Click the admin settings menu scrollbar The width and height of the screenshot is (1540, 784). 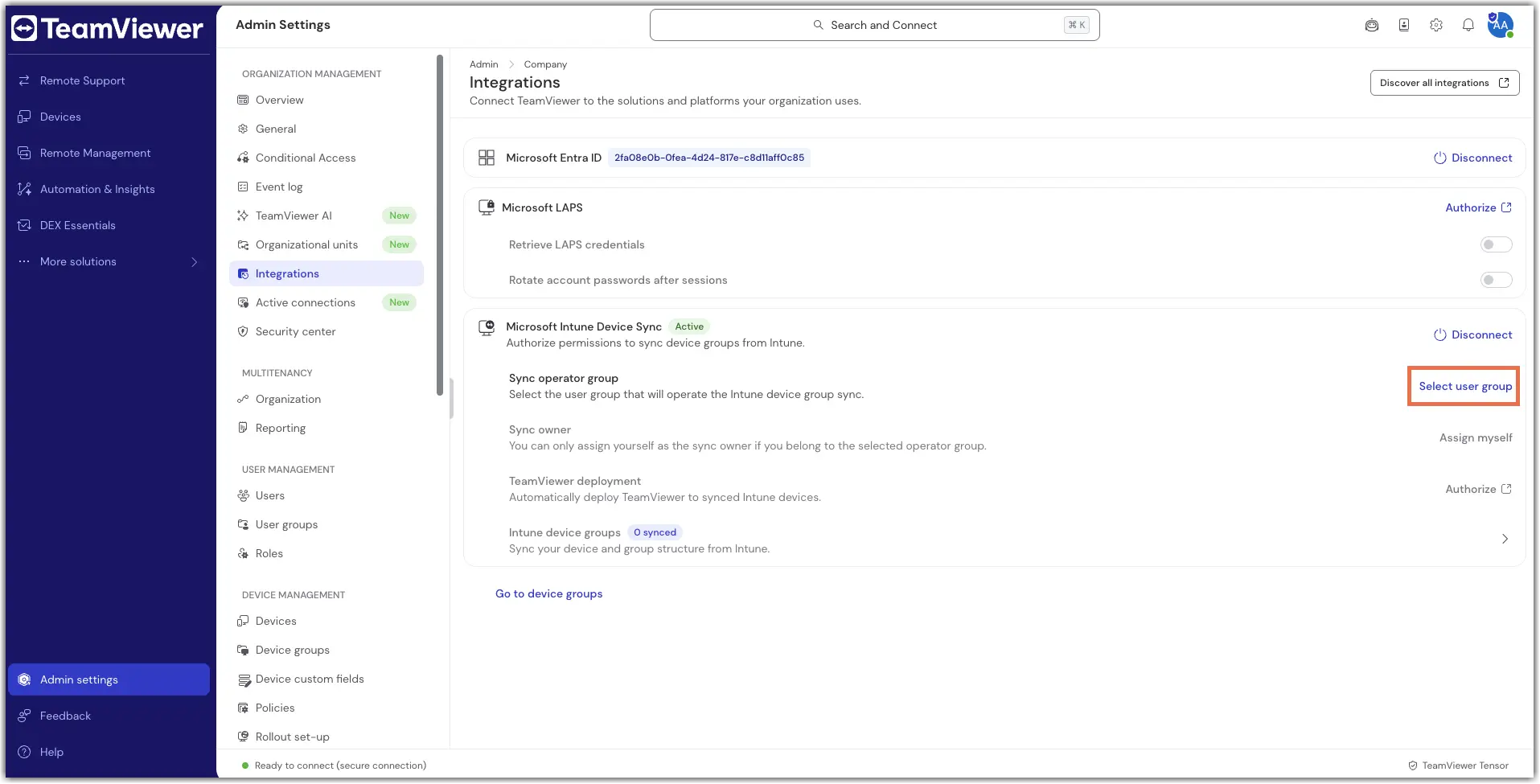point(440,225)
